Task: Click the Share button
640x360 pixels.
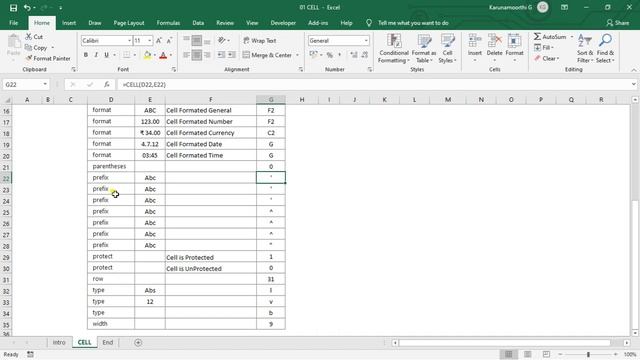Action: click(x=618, y=23)
